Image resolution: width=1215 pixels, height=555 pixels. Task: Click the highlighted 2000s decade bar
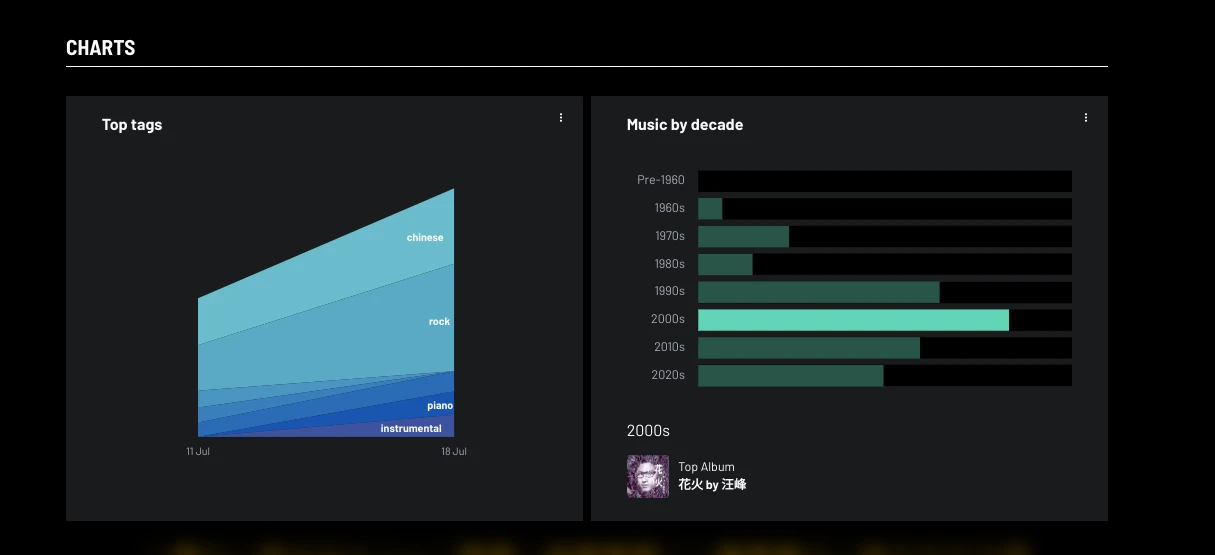click(x=885, y=320)
